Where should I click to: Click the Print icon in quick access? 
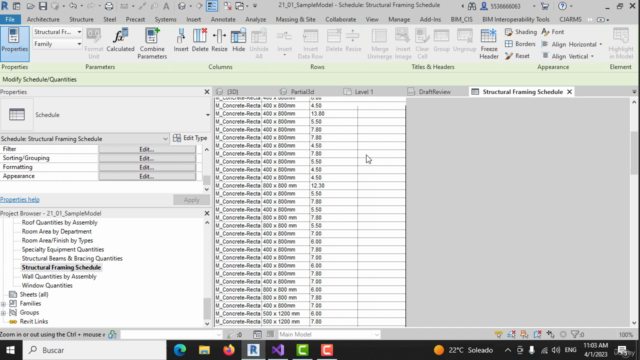(x=109, y=6)
